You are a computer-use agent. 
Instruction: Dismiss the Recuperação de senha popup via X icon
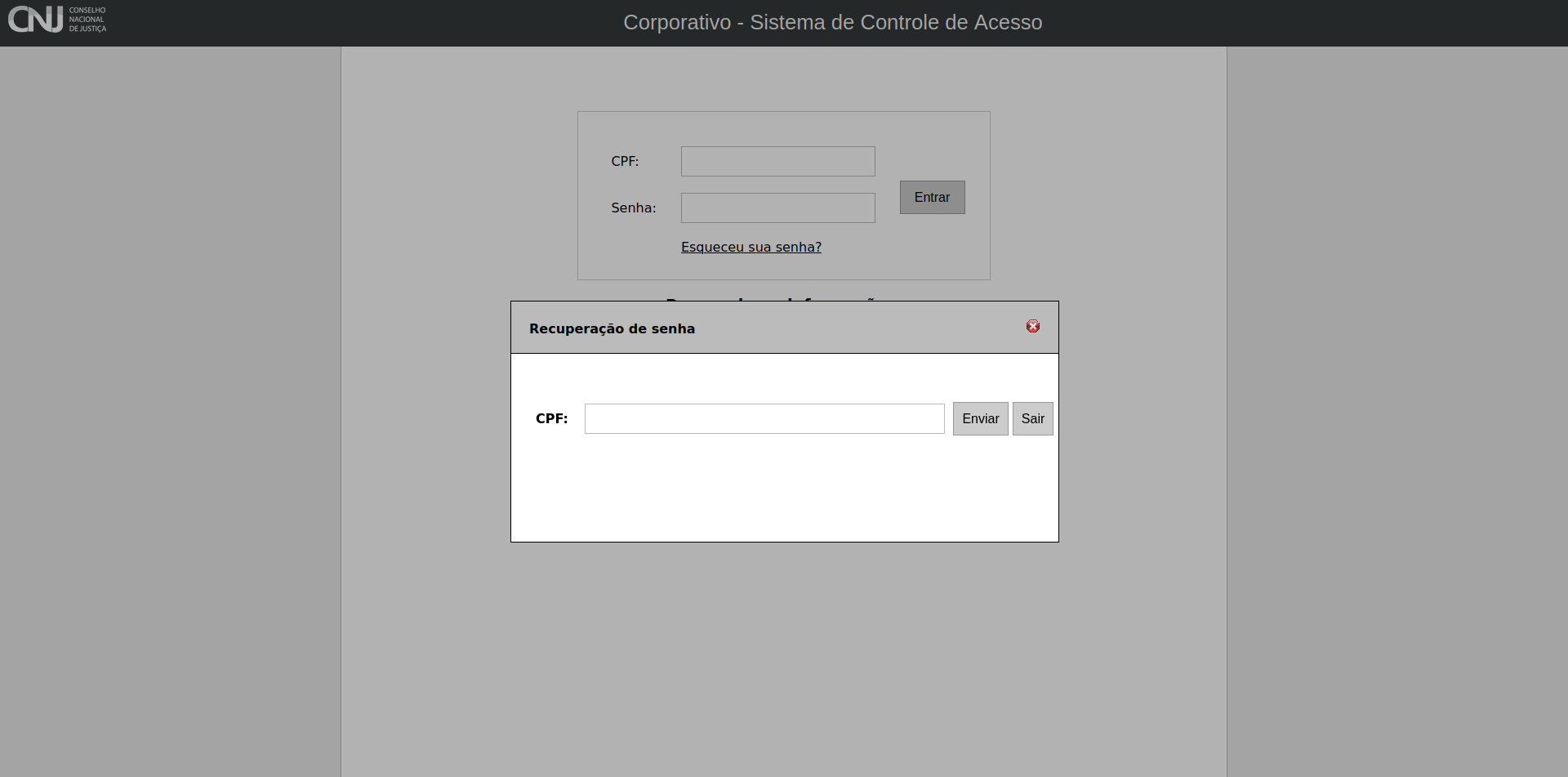[x=1033, y=325]
